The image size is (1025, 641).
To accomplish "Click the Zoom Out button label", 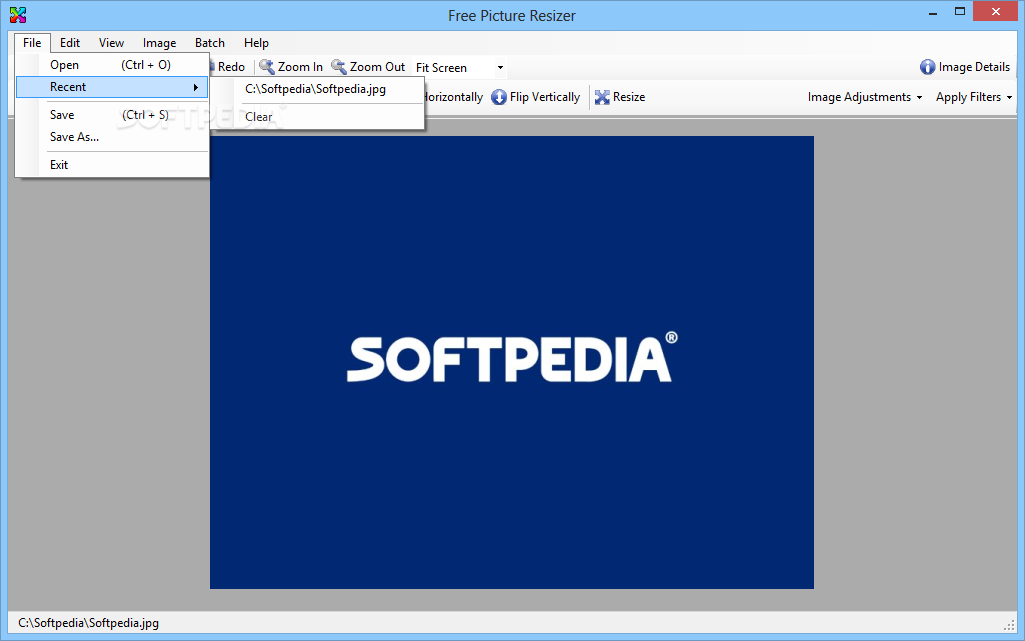I will pos(377,67).
